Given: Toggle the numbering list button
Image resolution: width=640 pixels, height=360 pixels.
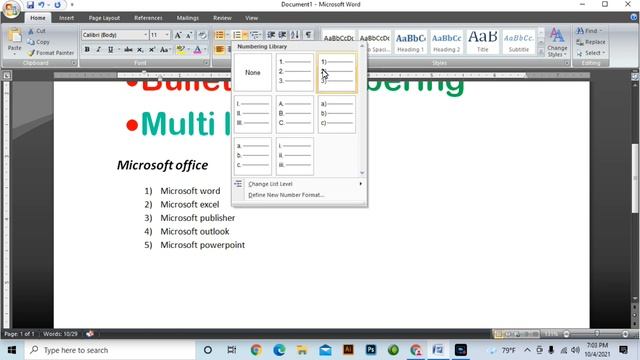Looking at the screenshot, I should [237, 35].
